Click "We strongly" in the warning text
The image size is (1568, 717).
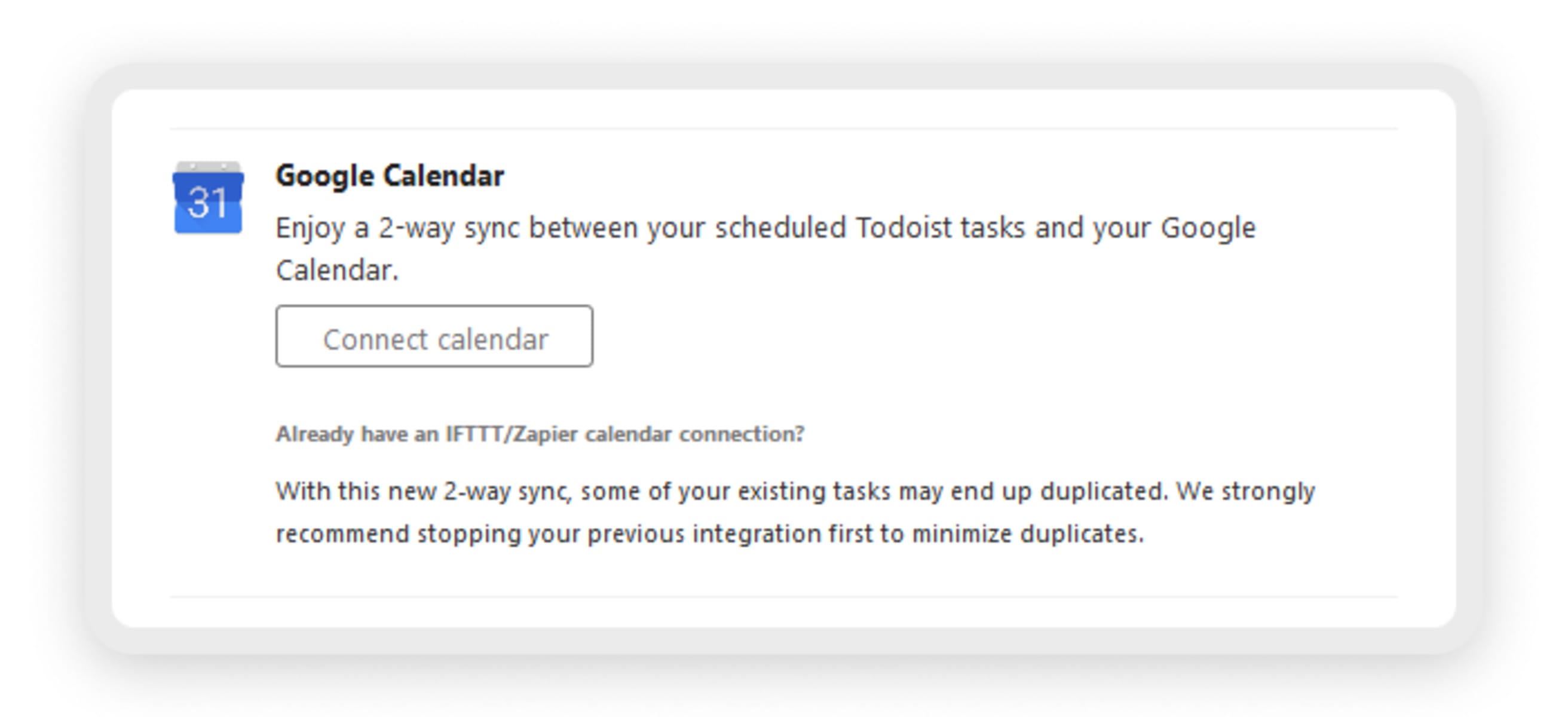click(1245, 491)
